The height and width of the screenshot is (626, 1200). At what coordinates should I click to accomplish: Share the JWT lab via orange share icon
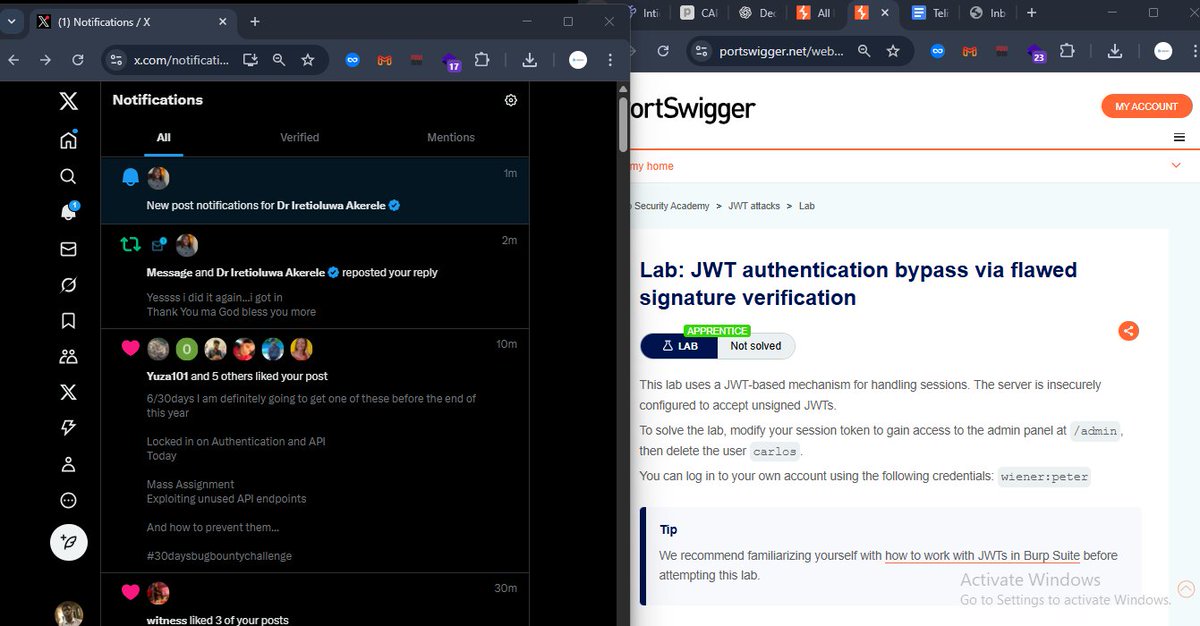(x=1128, y=330)
